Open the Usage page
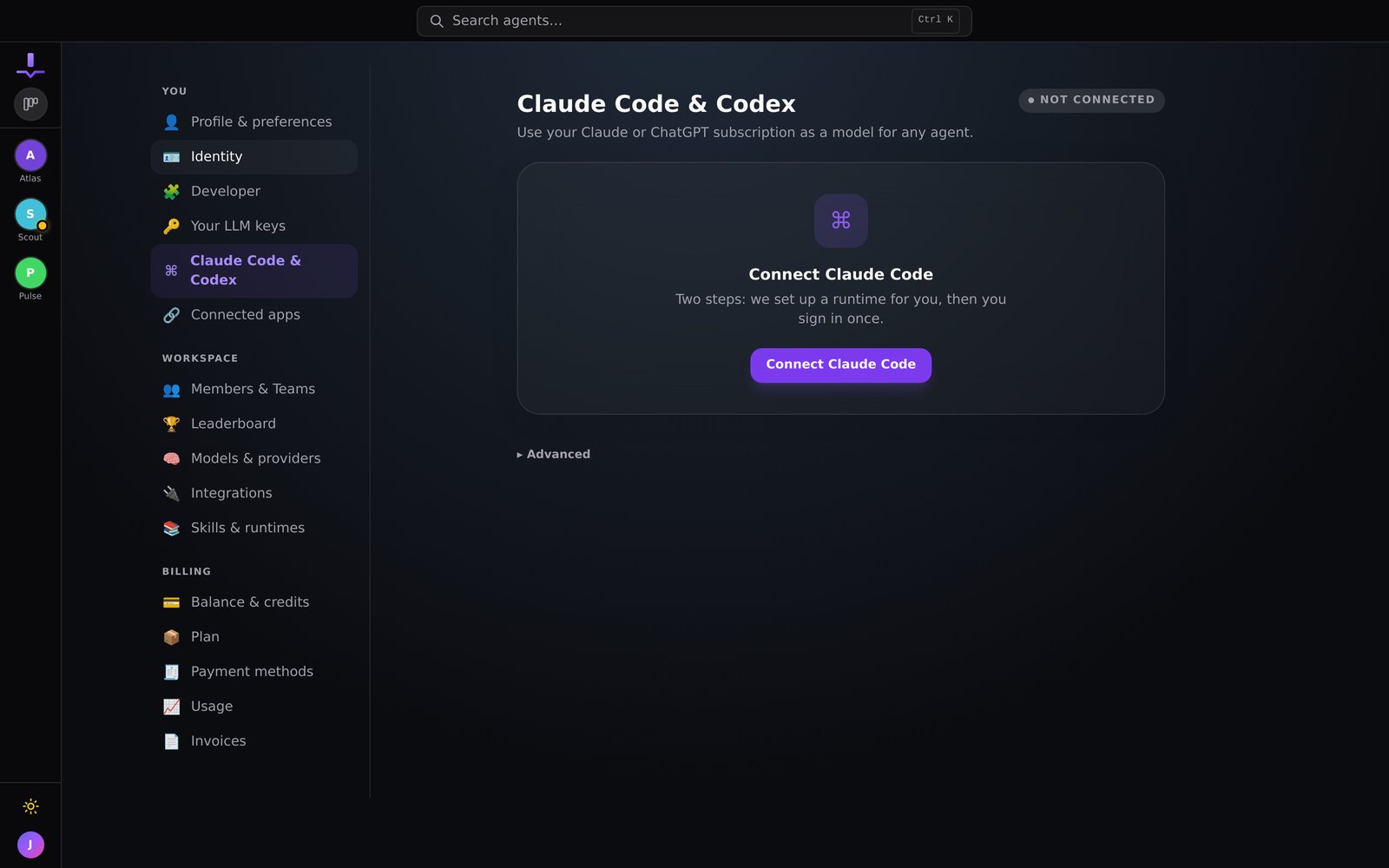Viewport: 1389px width, 868px height. [253, 707]
